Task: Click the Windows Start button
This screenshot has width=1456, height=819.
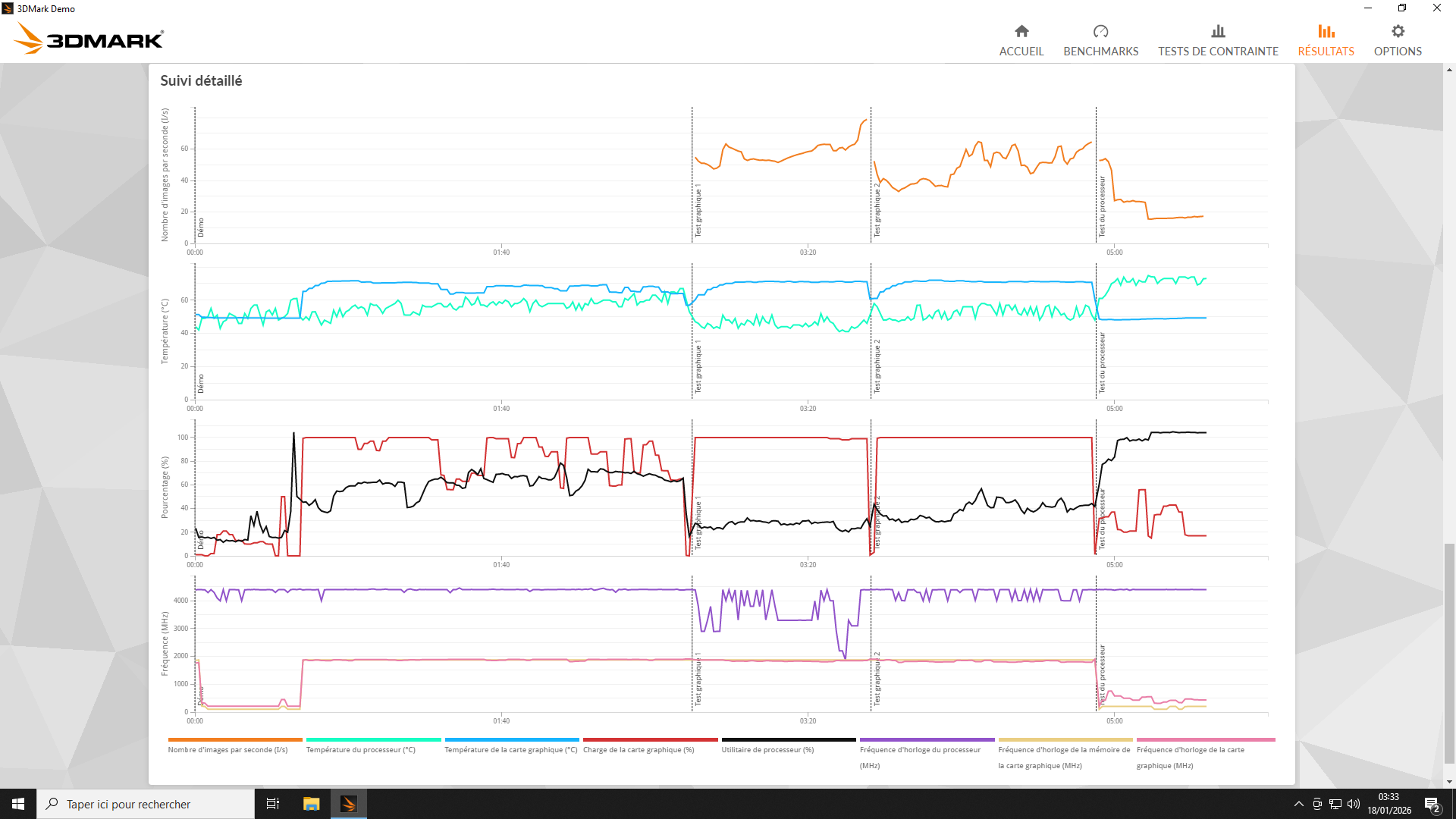Action: pos(18,804)
